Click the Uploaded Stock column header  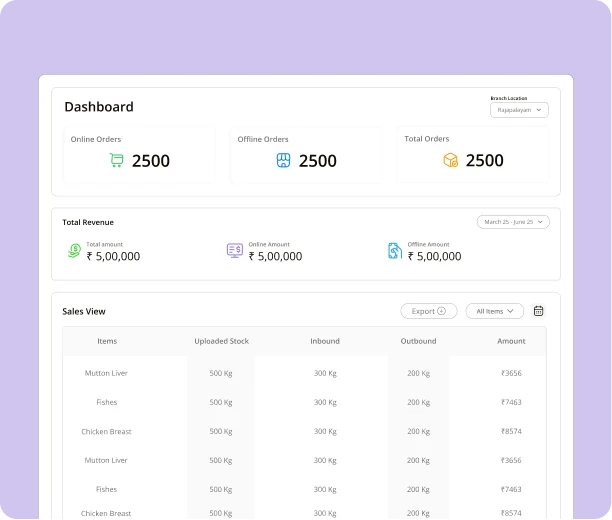pyautogui.click(x=221, y=341)
